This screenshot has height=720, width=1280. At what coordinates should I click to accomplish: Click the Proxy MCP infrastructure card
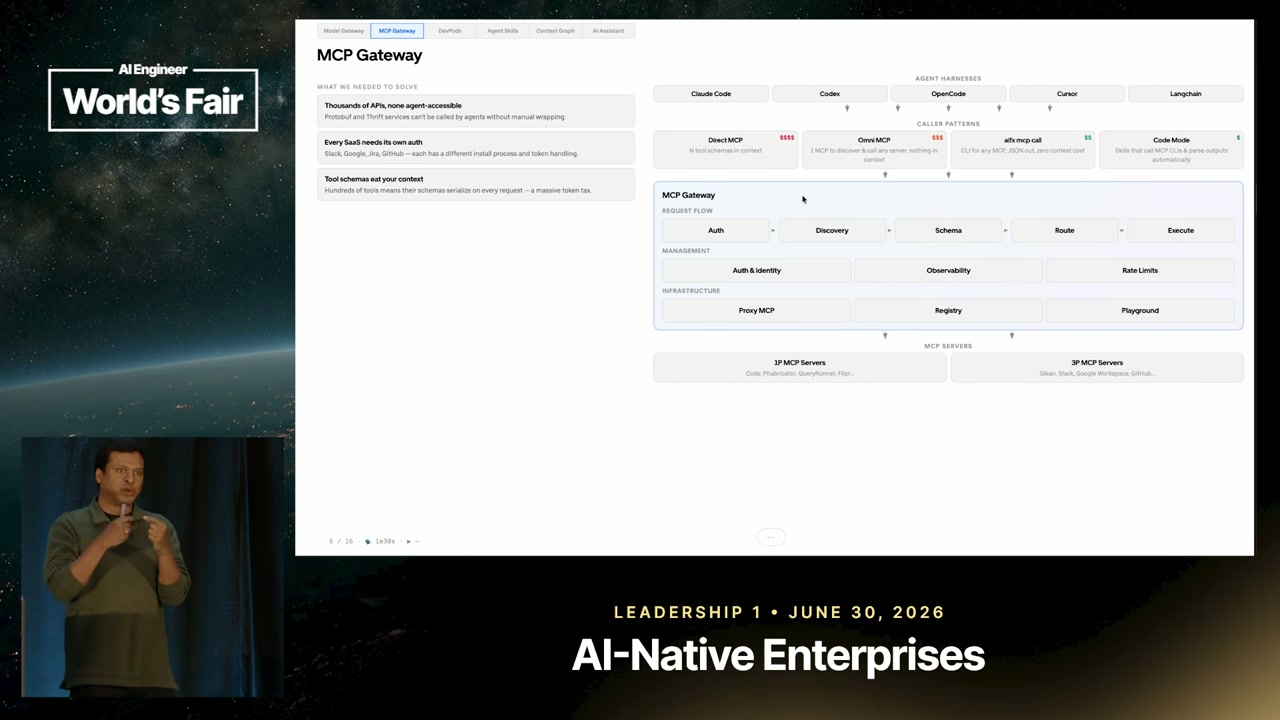(x=756, y=311)
